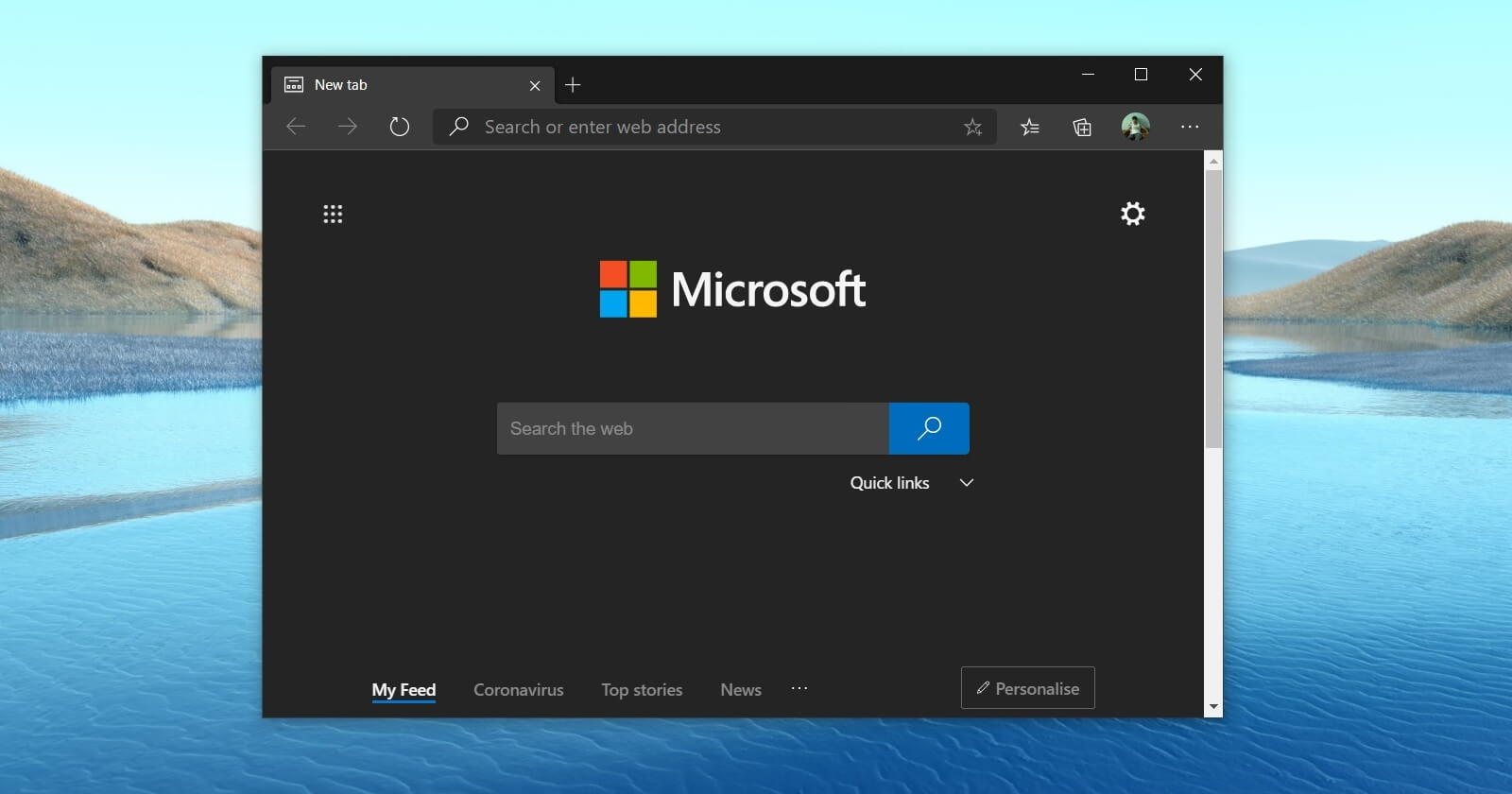Click the Search the web field
1512x794 pixels.
coord(693,428)
